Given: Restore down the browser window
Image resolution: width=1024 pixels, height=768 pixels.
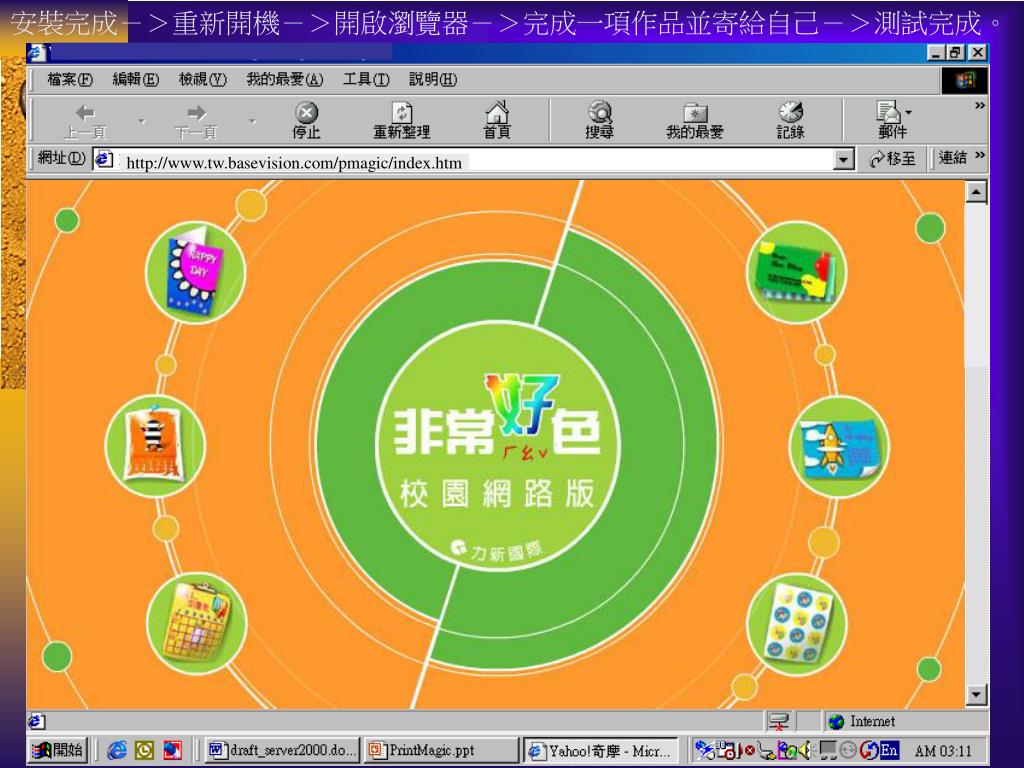Looking at the screenshot, I should point(956,53).
